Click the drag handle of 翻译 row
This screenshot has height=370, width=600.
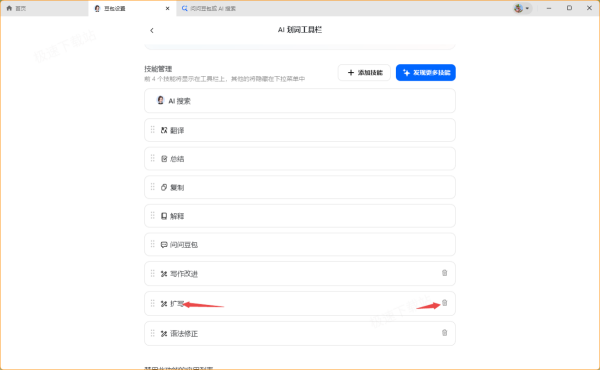tap(153, 130)
